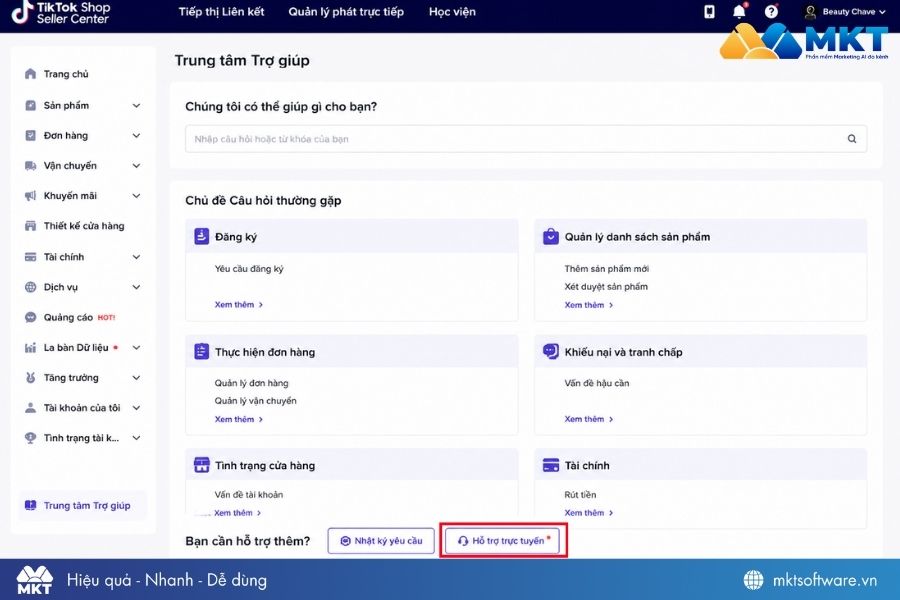Expand the Khuyến mãi sidebar chevron
900x600 pixels.
[137, 196]
